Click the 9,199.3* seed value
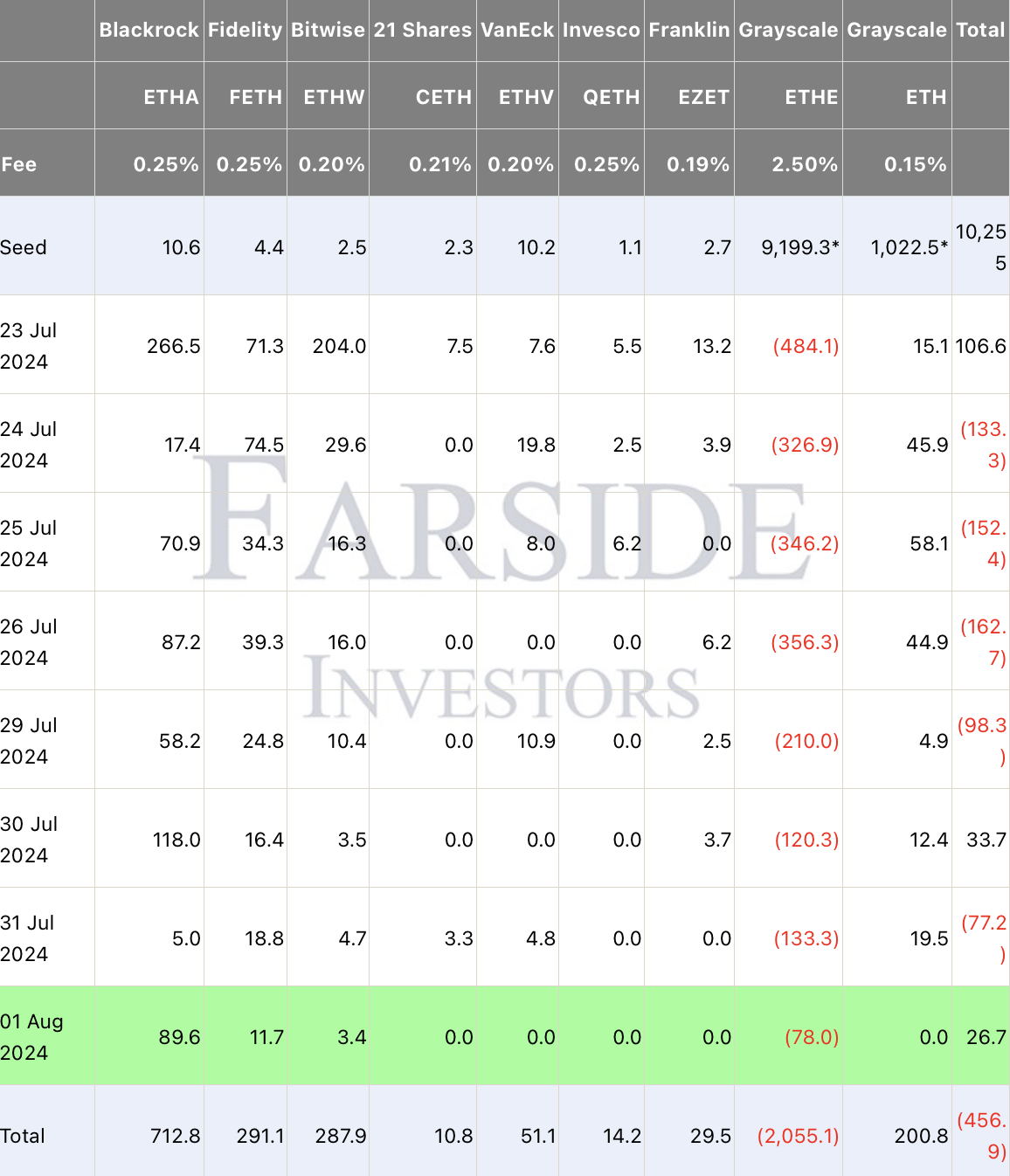 pos(799,247)
